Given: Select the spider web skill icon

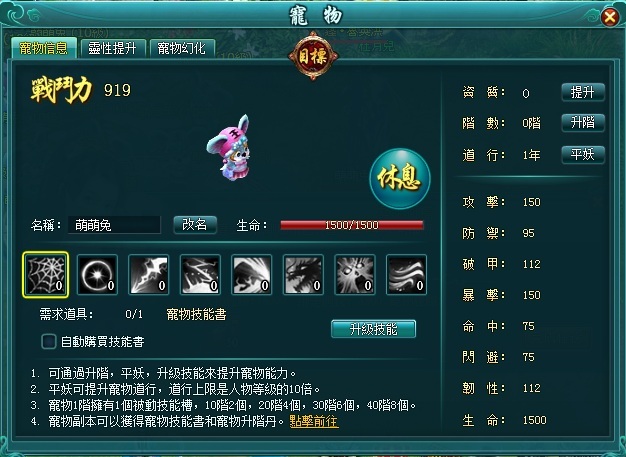Looking at the screenshot, I should click(x=46, y=275).
